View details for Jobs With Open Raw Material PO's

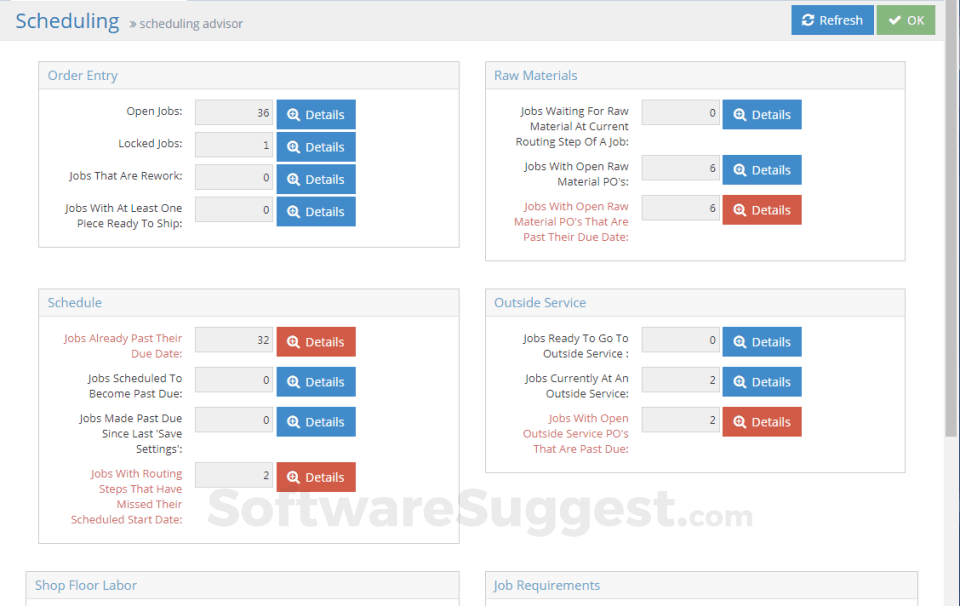tap(761, 169)
